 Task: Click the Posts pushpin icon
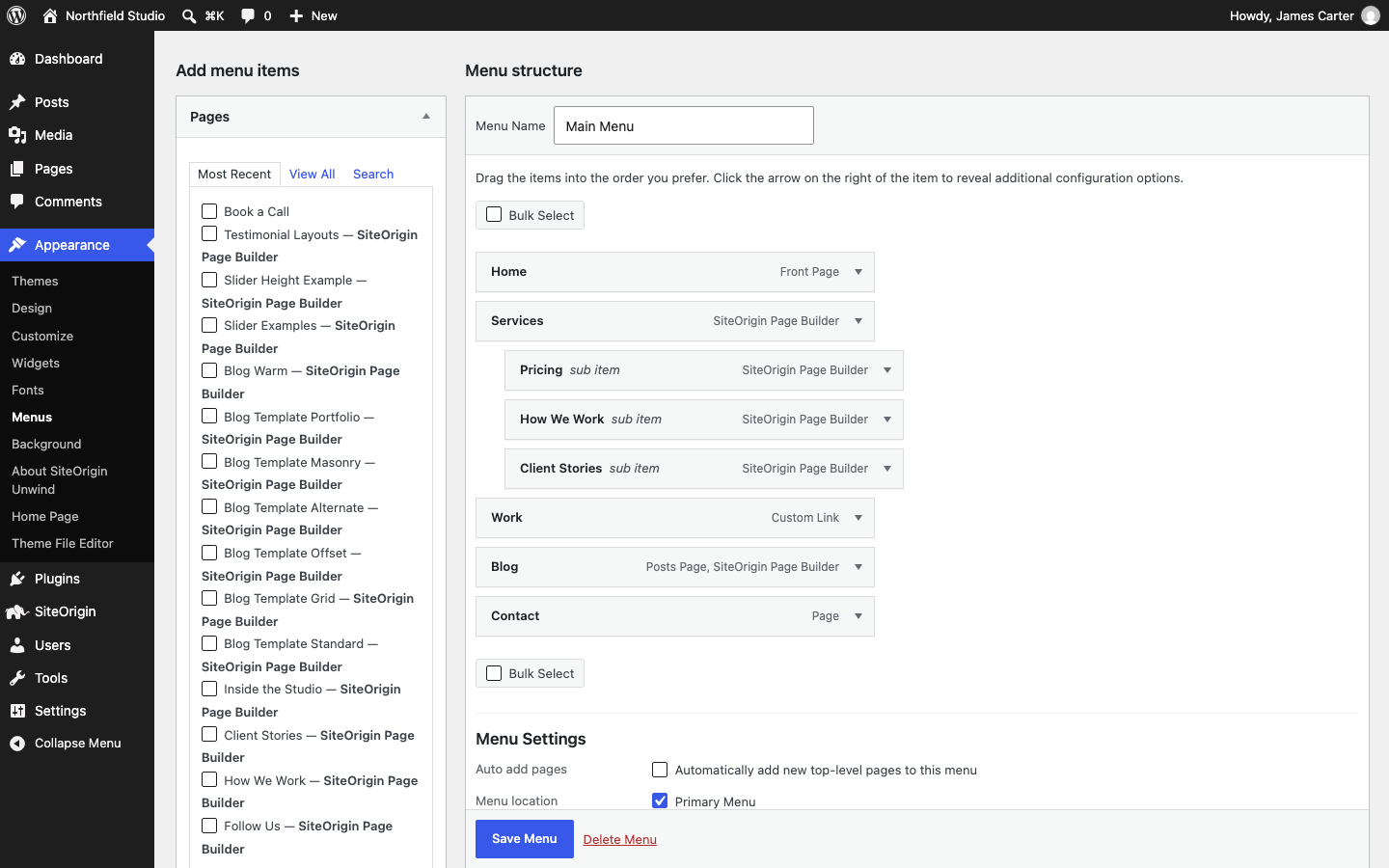[17, 102]
